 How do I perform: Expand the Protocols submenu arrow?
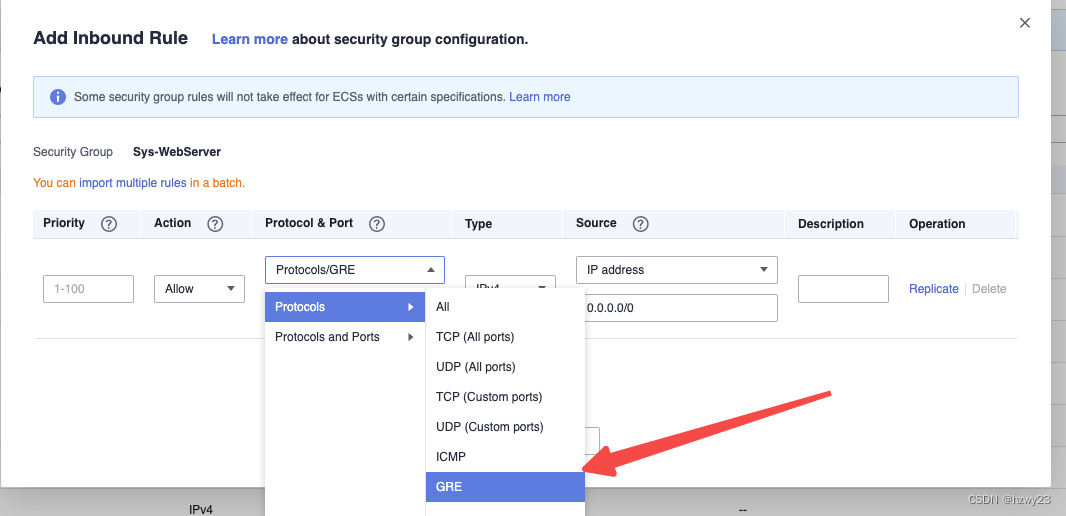[x=411, y=307]
